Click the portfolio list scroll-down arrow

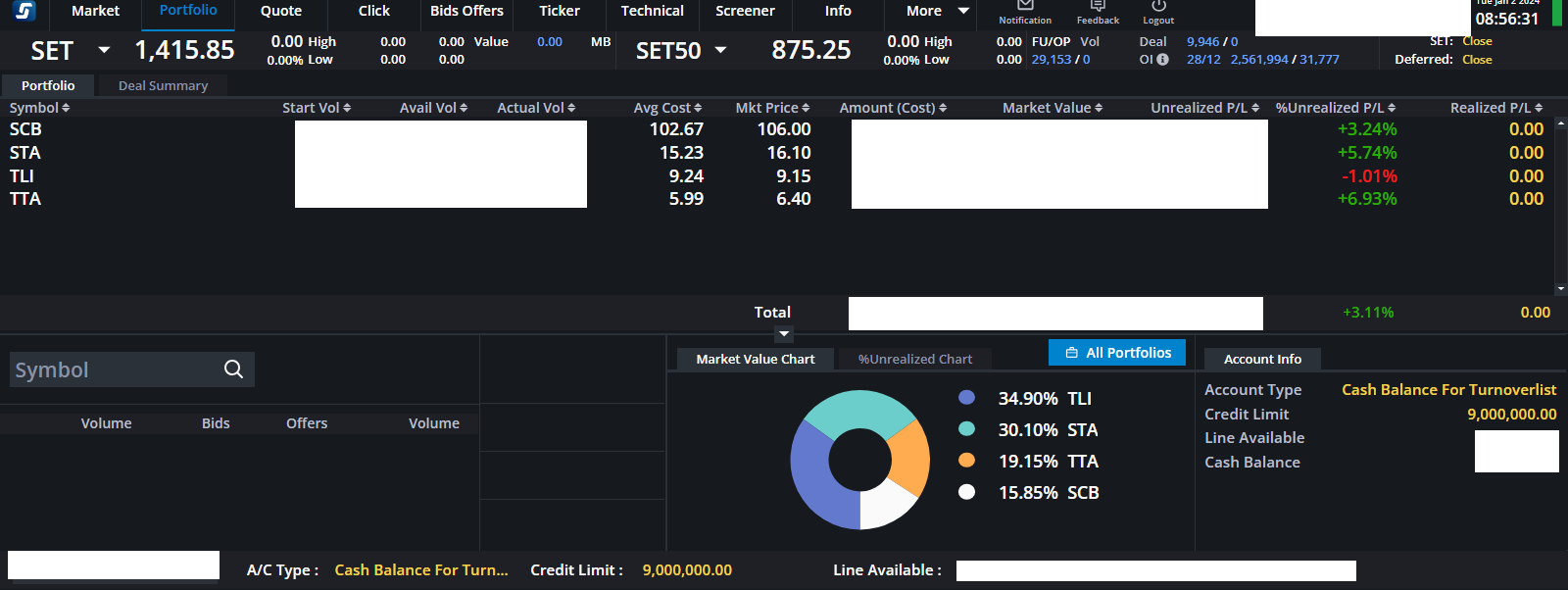click(1561, 289)
